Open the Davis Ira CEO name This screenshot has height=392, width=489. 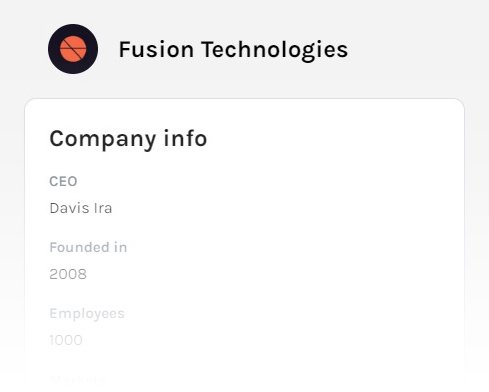click(x=81, y=208)
